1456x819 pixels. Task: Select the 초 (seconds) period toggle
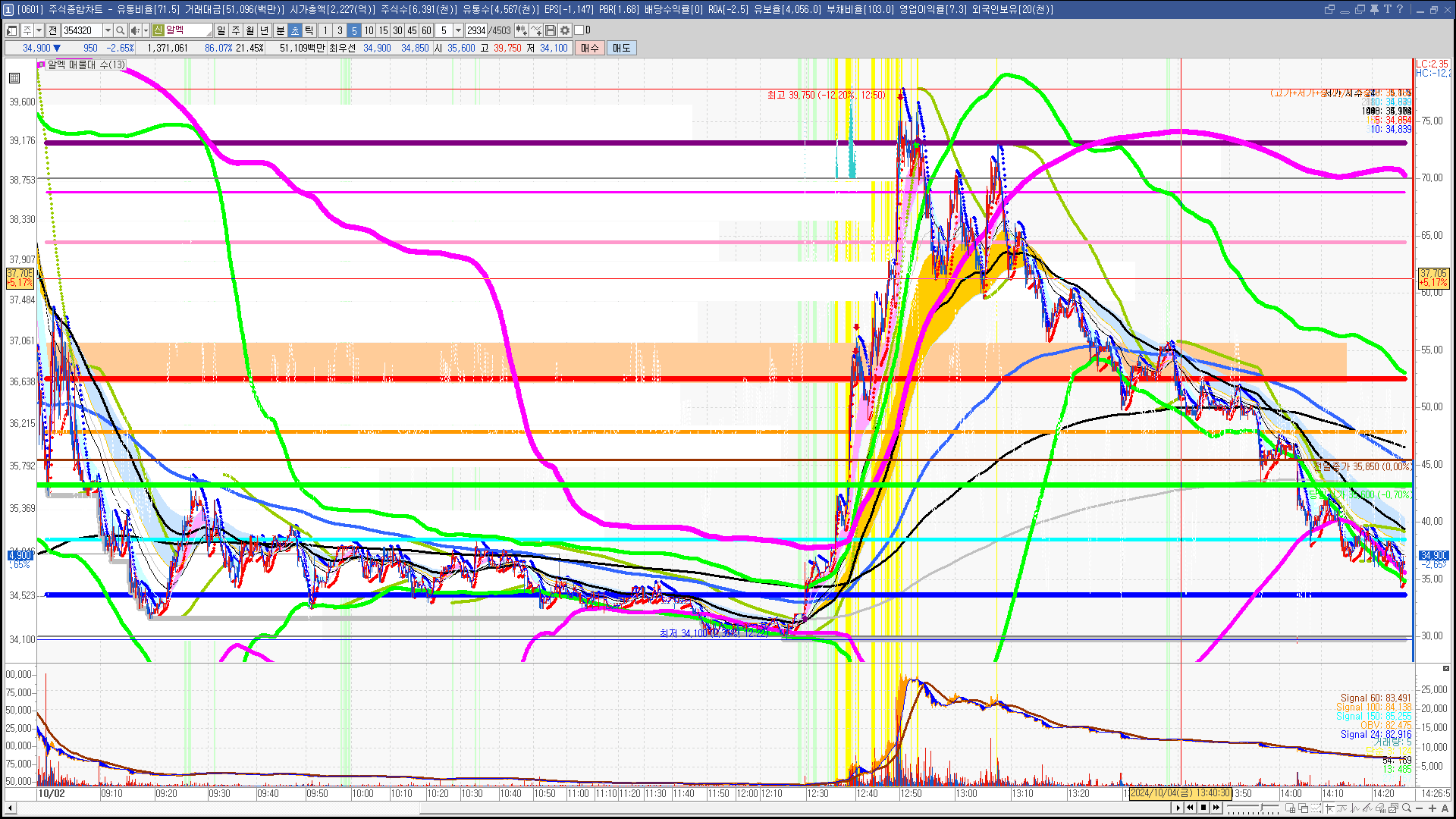(295, 30)
